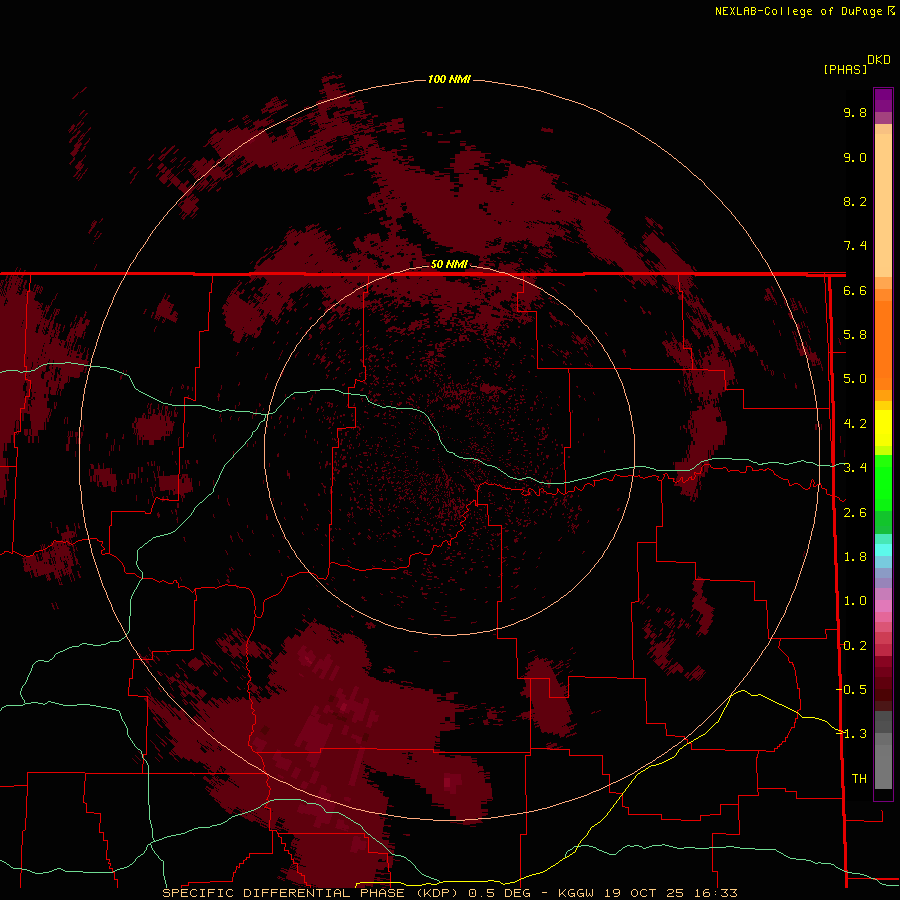Pick the yellow segment of the color bar
900x900 pixels.
883,428
